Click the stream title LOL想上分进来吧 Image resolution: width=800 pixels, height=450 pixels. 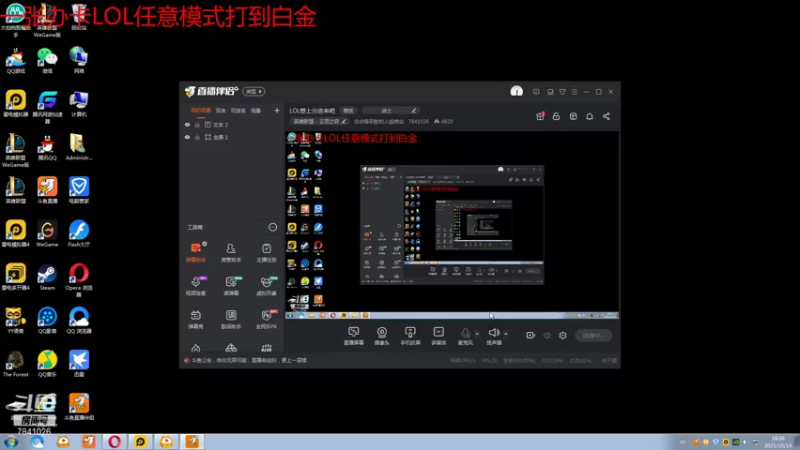point(312,110)
